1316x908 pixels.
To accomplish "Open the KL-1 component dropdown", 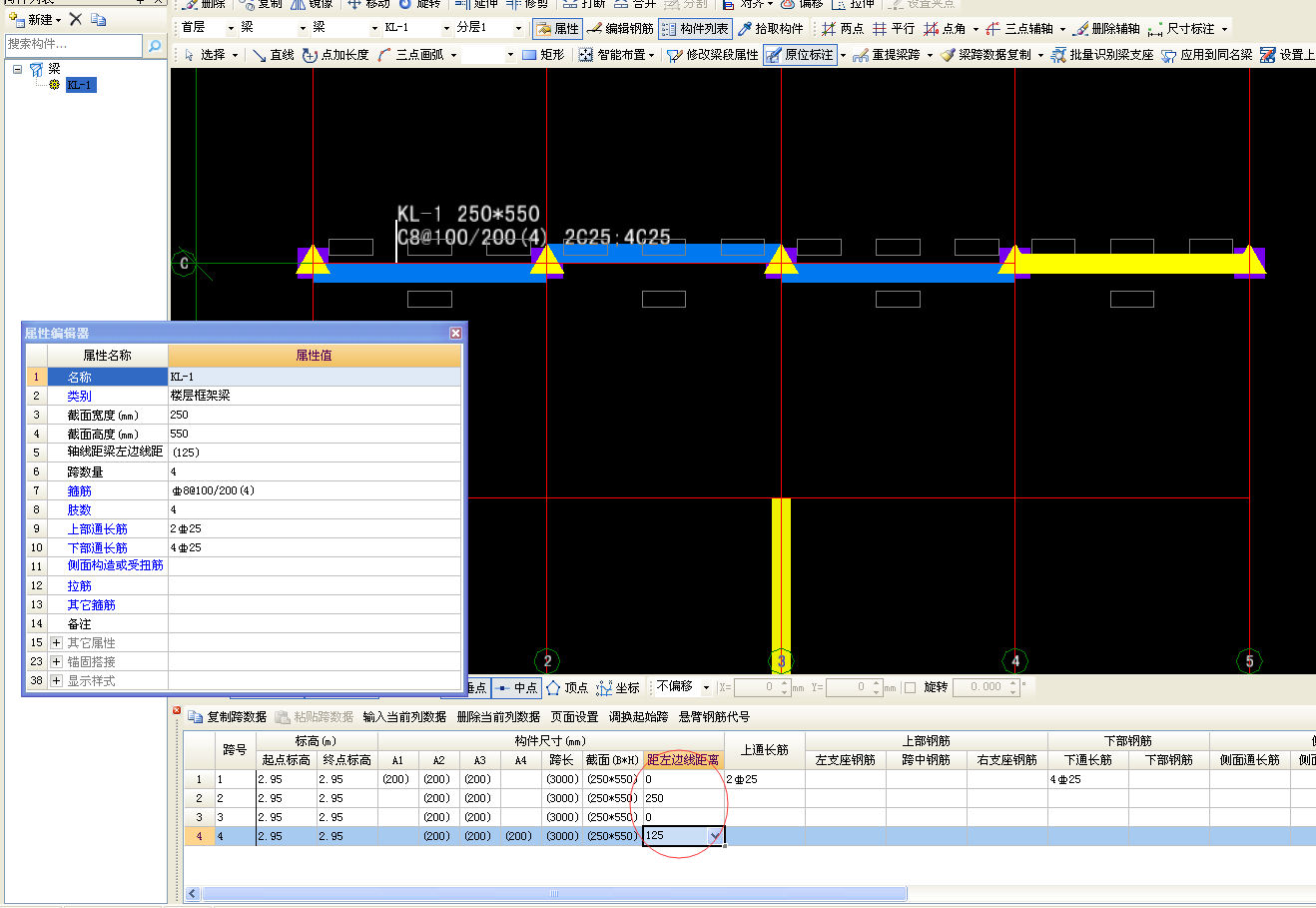I will click(x=446, y=28).
